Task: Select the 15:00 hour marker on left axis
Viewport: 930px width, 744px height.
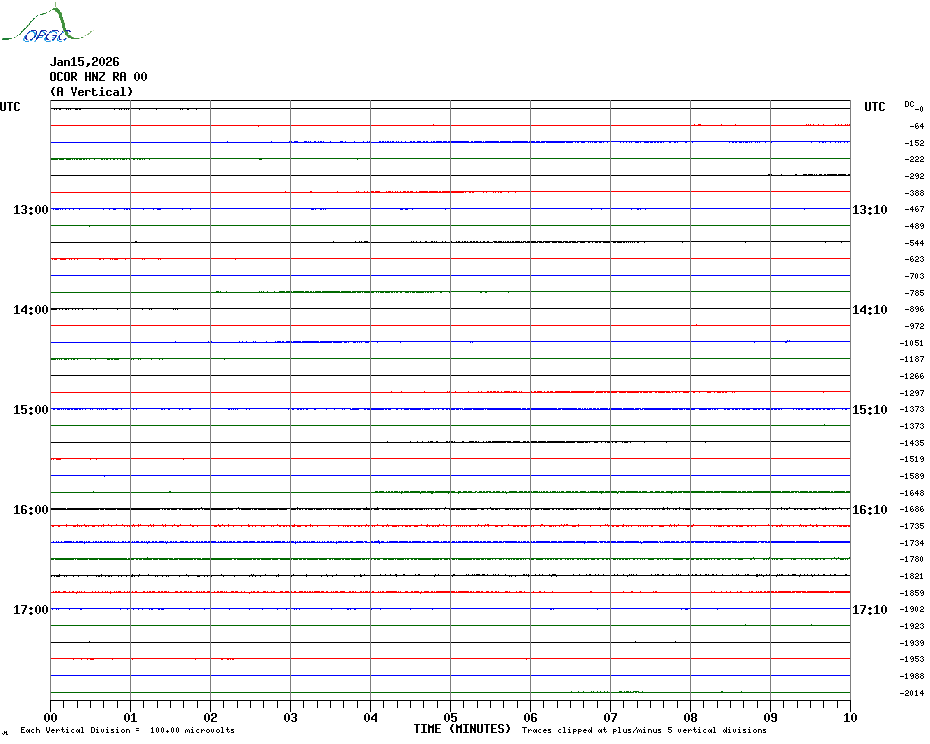Action: tap(30, 409)
